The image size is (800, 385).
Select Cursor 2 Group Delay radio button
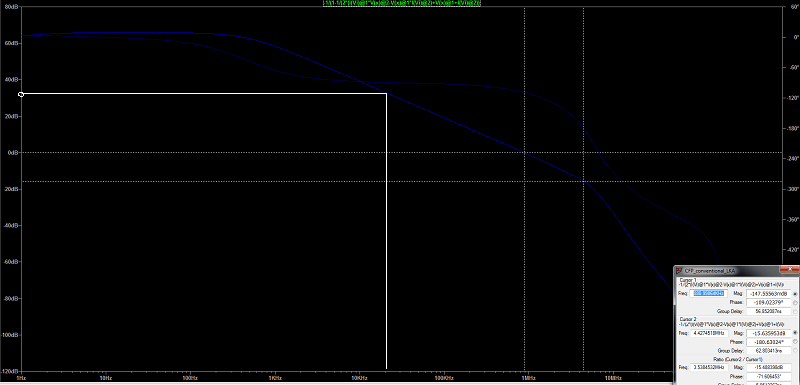point(795,350)
